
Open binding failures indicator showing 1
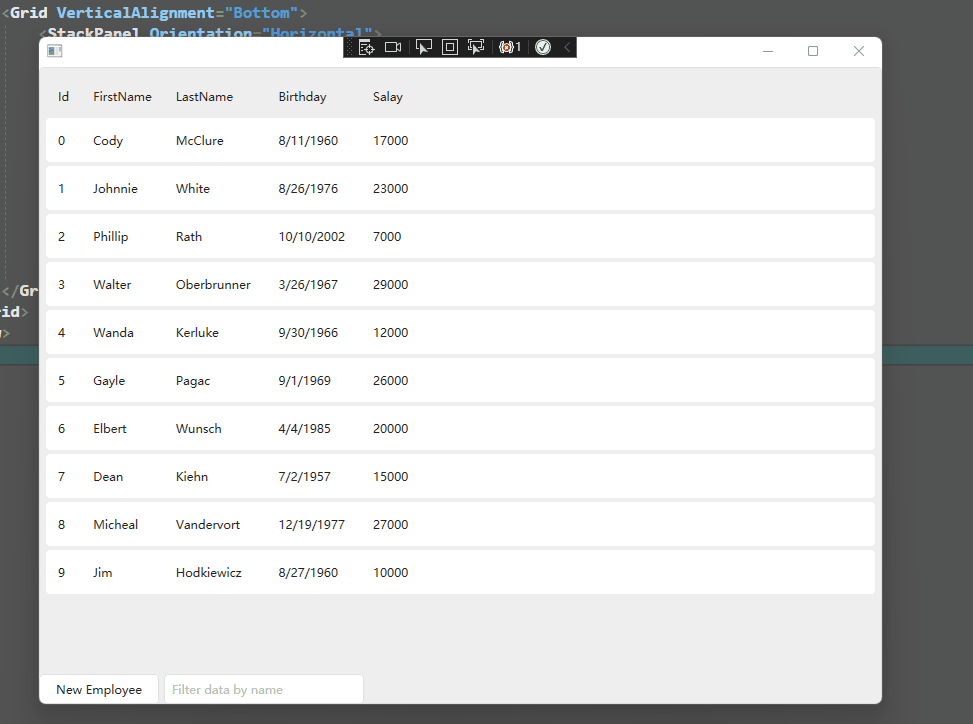coord(509,47)
